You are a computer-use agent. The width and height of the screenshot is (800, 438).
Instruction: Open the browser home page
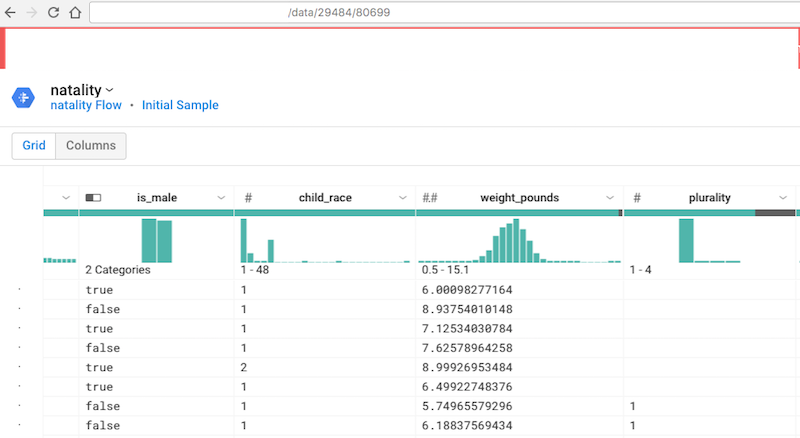coord(75,12)
